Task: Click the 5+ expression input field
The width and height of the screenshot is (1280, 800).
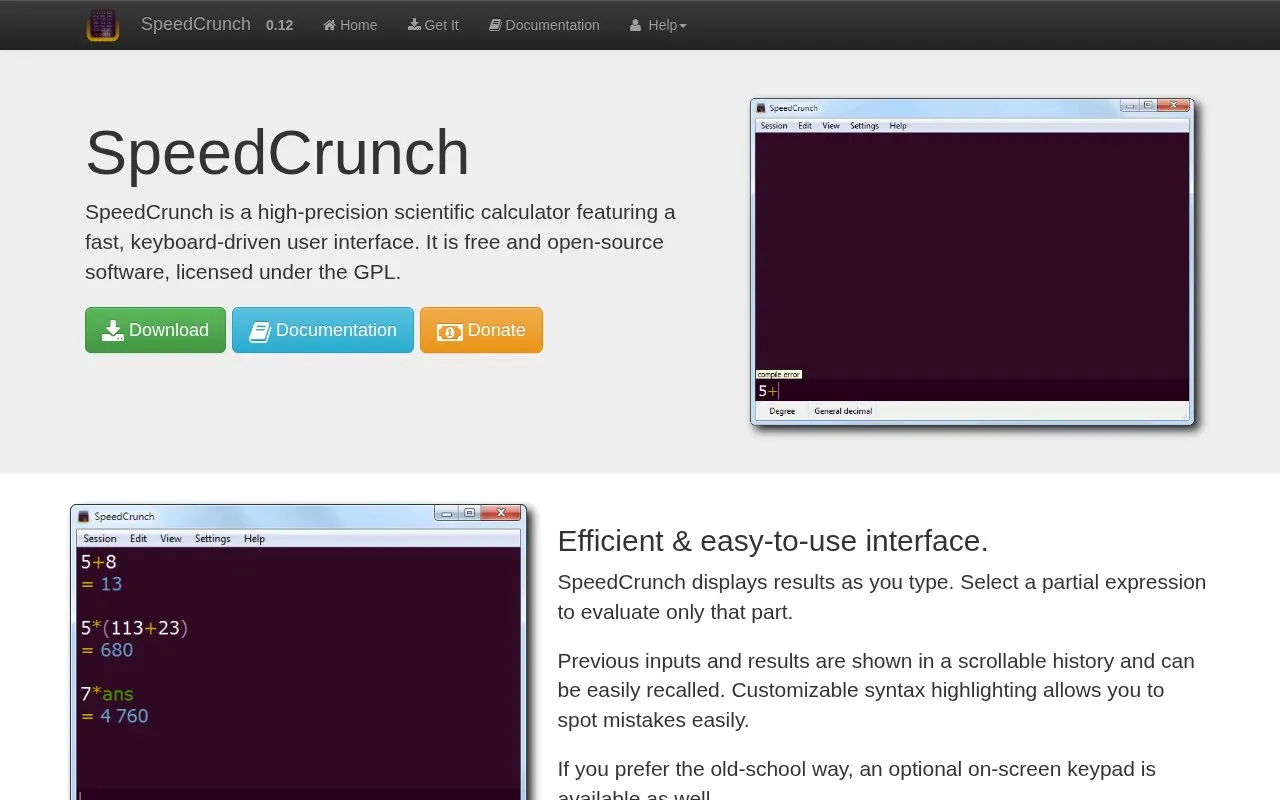Action: (972, 391)
